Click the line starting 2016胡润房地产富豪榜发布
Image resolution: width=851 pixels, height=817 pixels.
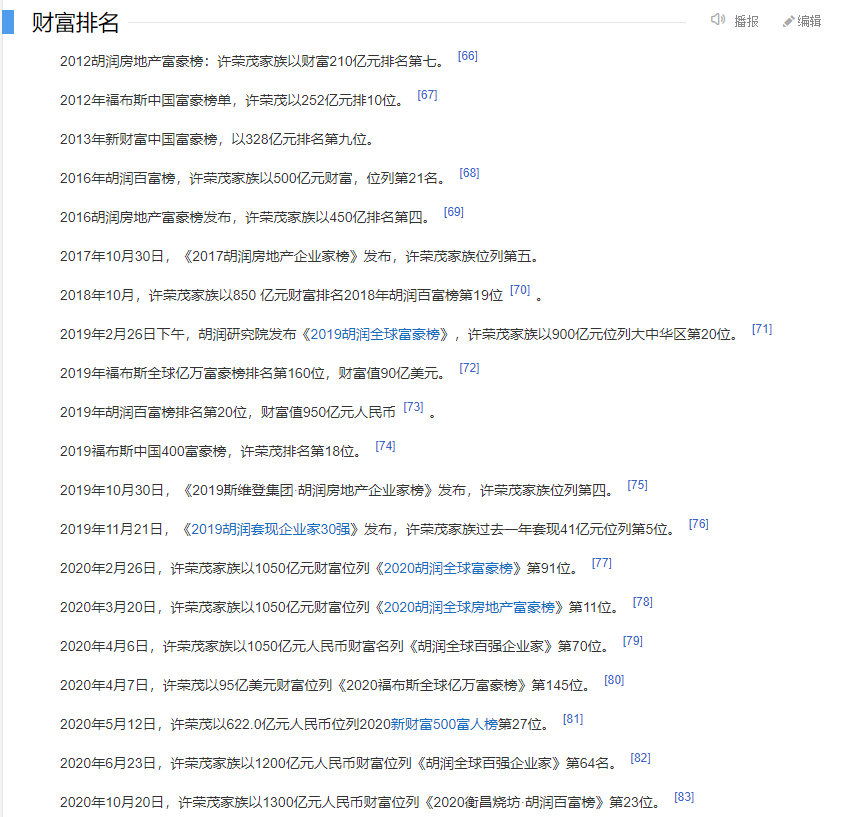click(x=245, y=218)
